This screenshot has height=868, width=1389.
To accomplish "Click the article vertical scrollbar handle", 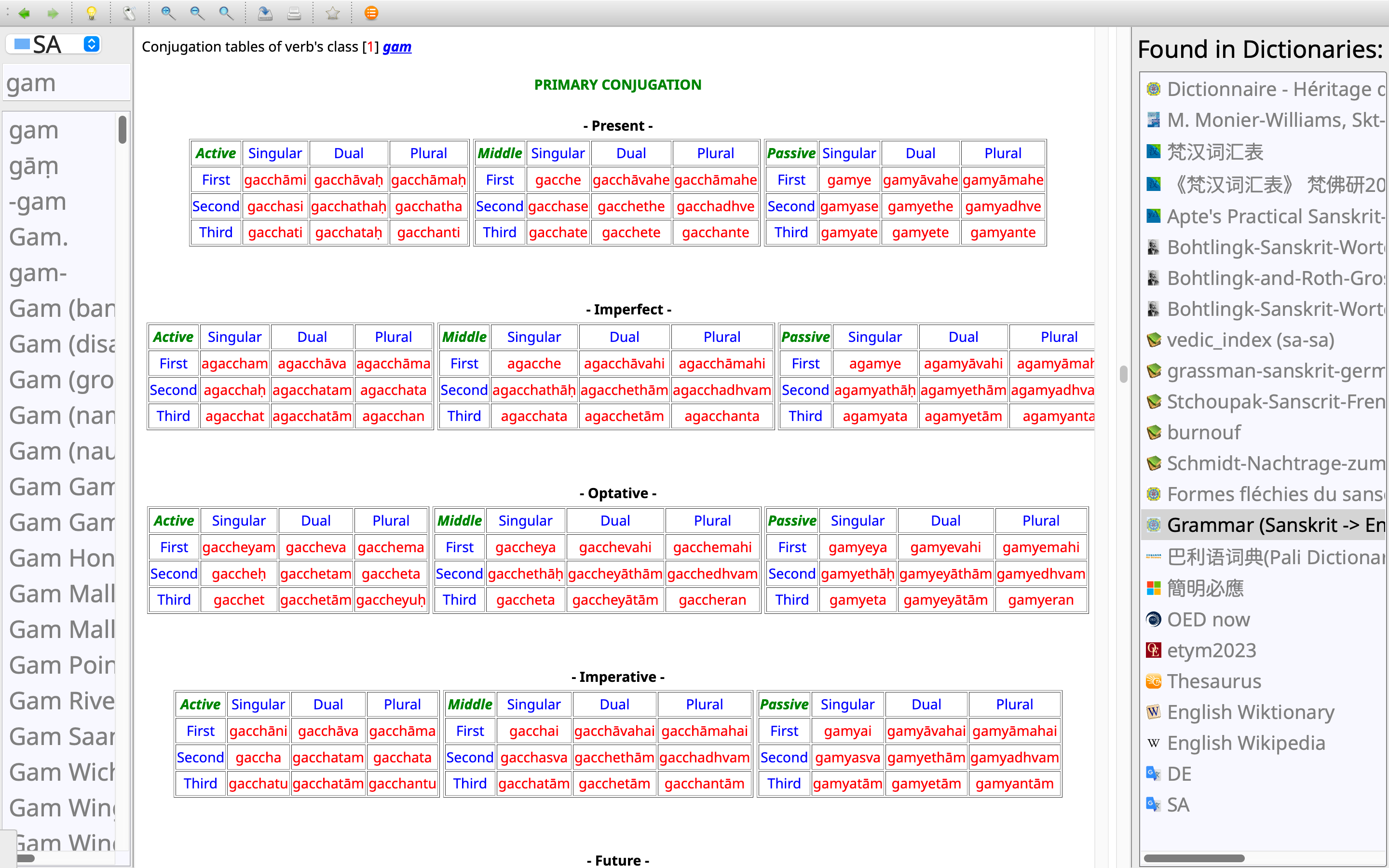I will 1123,374.
